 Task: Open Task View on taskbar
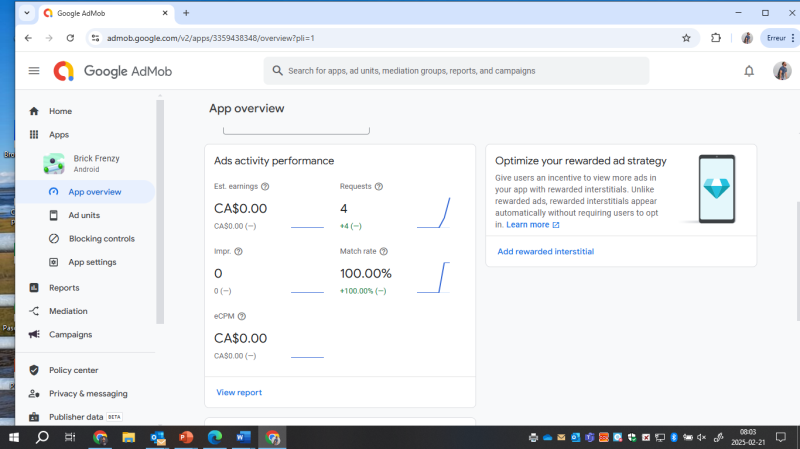tap(70, 437)
